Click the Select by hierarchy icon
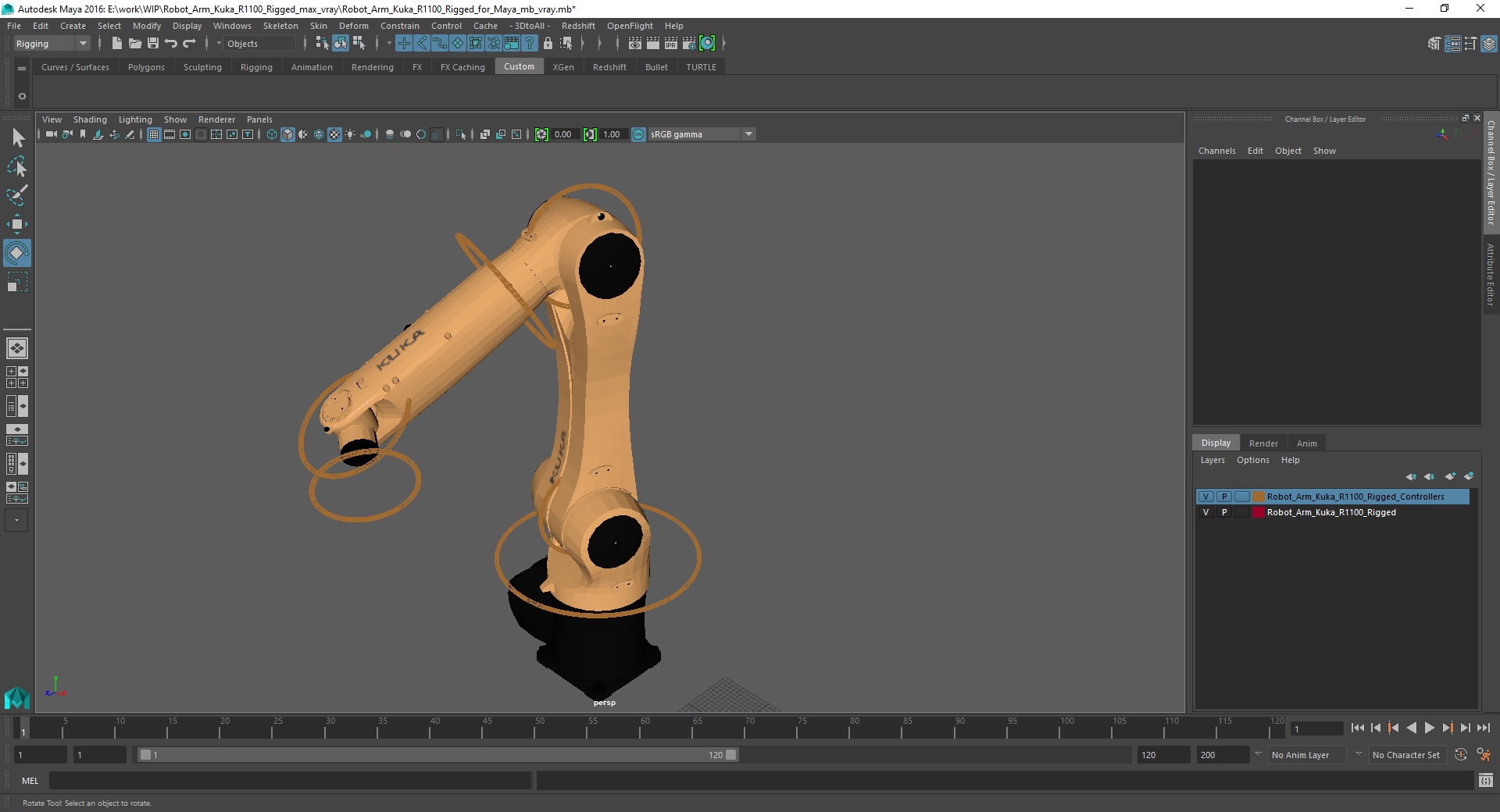The width and height of the screenshot is (1500, 812). 322,44
